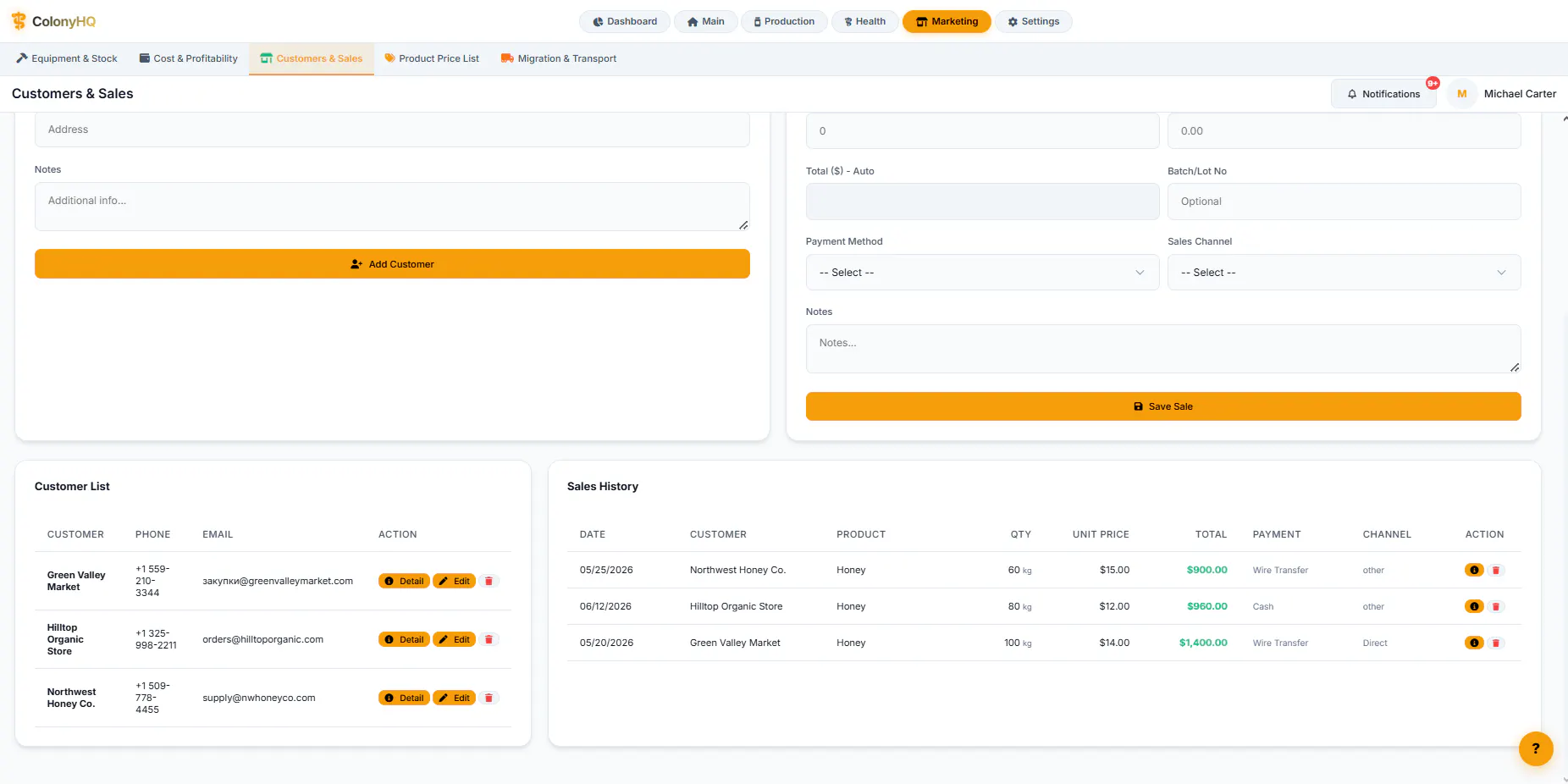Edit Hilltop Organic Store customer

455,639
